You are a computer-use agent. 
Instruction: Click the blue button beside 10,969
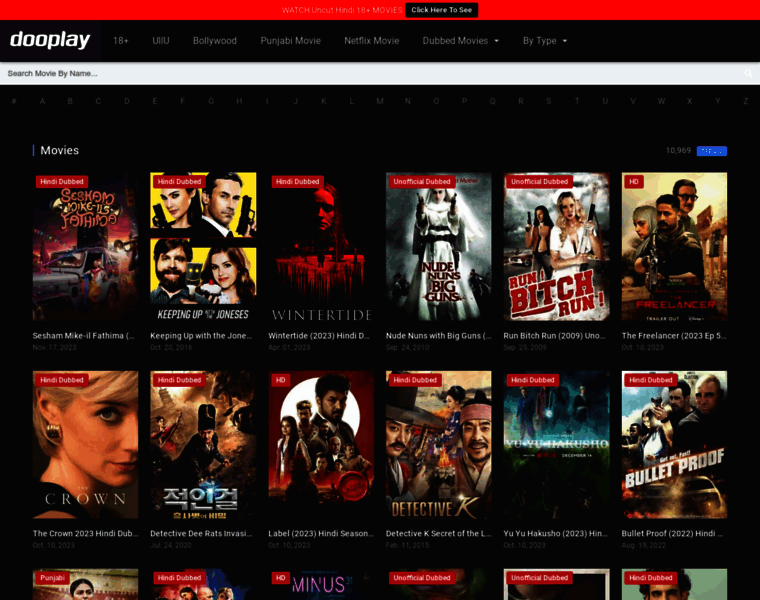(x=712, y=151)
